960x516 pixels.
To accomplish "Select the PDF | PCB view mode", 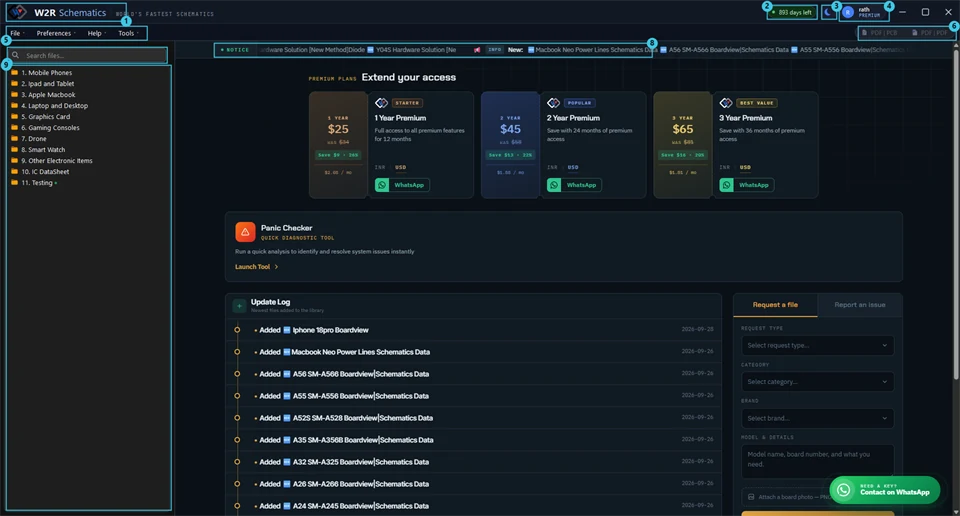I will (880, 32).
